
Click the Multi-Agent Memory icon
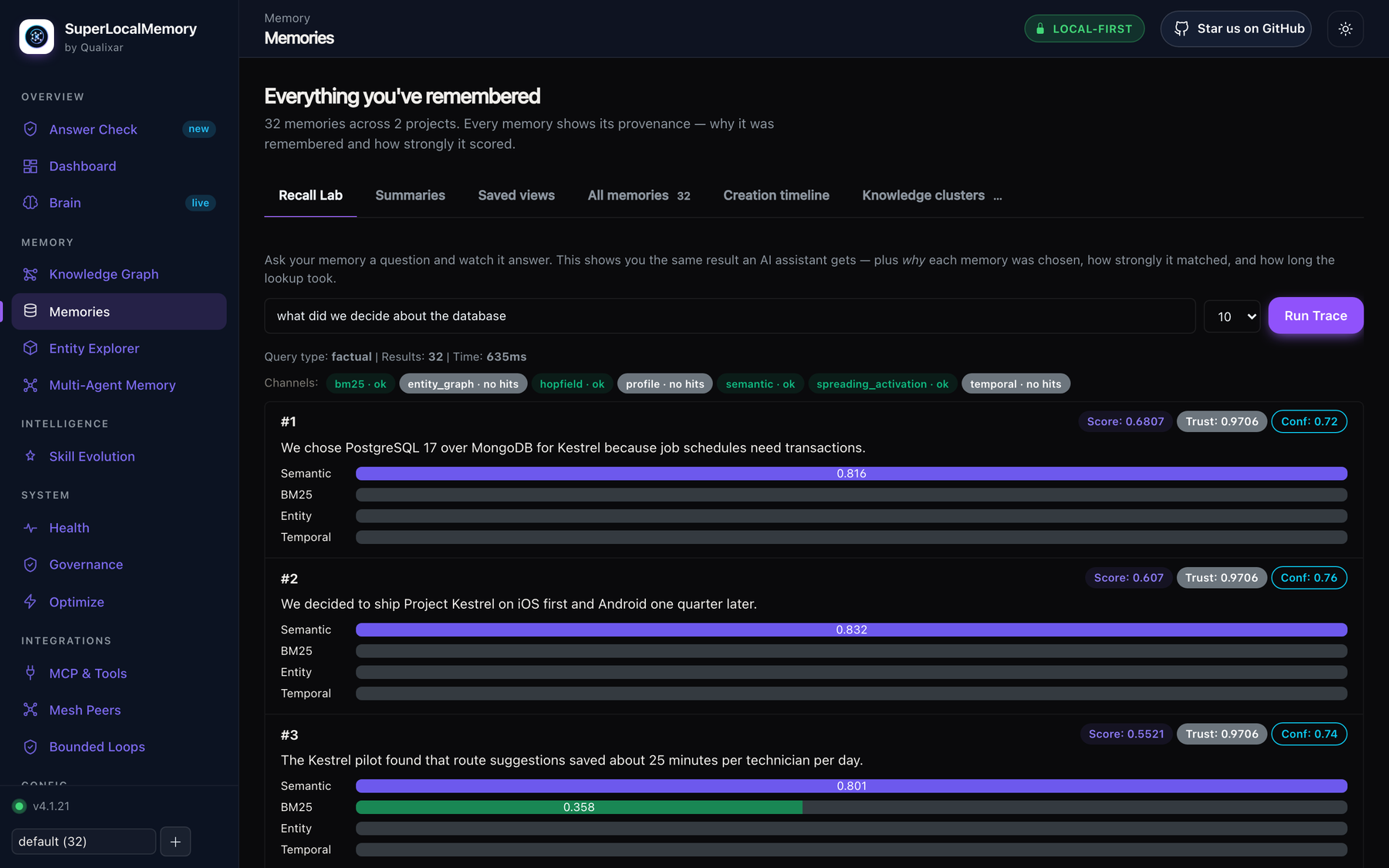30,385
